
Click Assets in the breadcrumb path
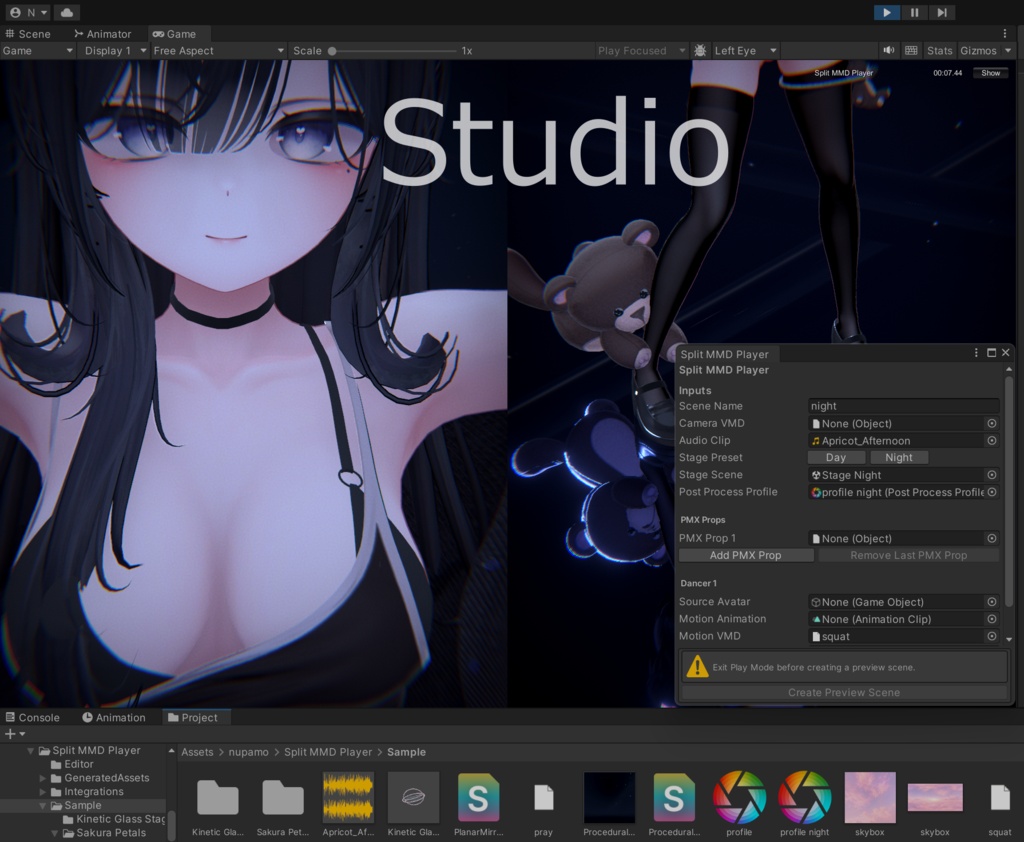197,752
